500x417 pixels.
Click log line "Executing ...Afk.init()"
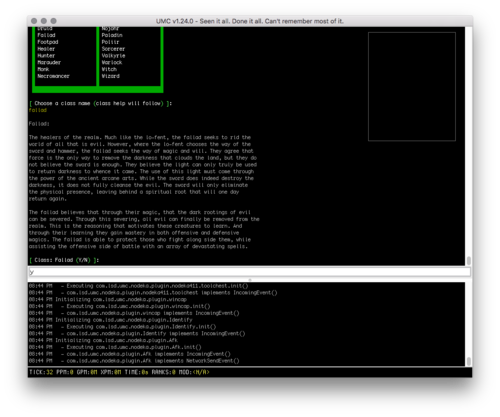[x=115, y=347]
